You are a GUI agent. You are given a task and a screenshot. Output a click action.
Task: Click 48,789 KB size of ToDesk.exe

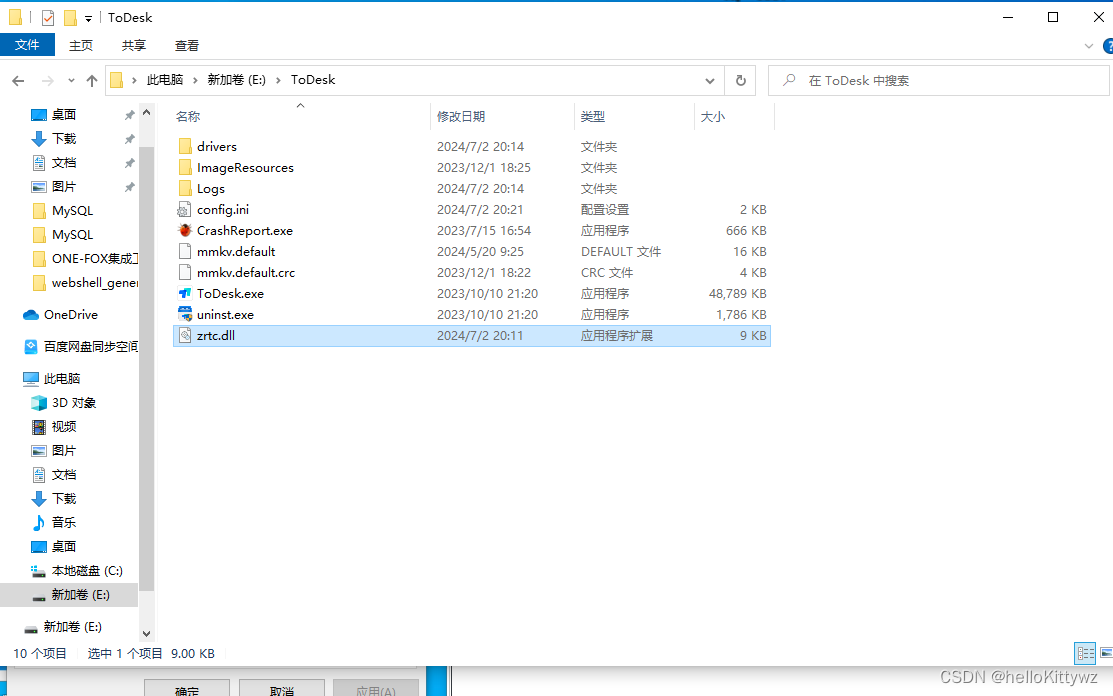(738, 293)
